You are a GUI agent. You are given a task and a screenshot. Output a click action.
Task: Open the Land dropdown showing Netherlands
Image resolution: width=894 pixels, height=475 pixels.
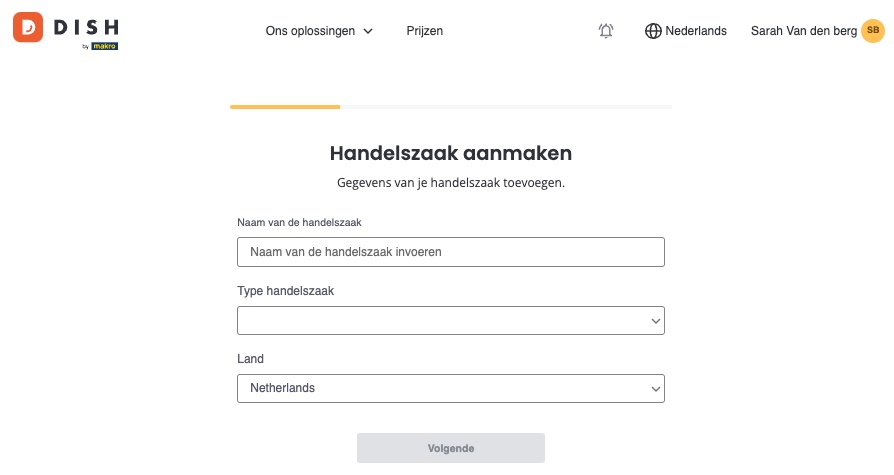click(450, 388)
